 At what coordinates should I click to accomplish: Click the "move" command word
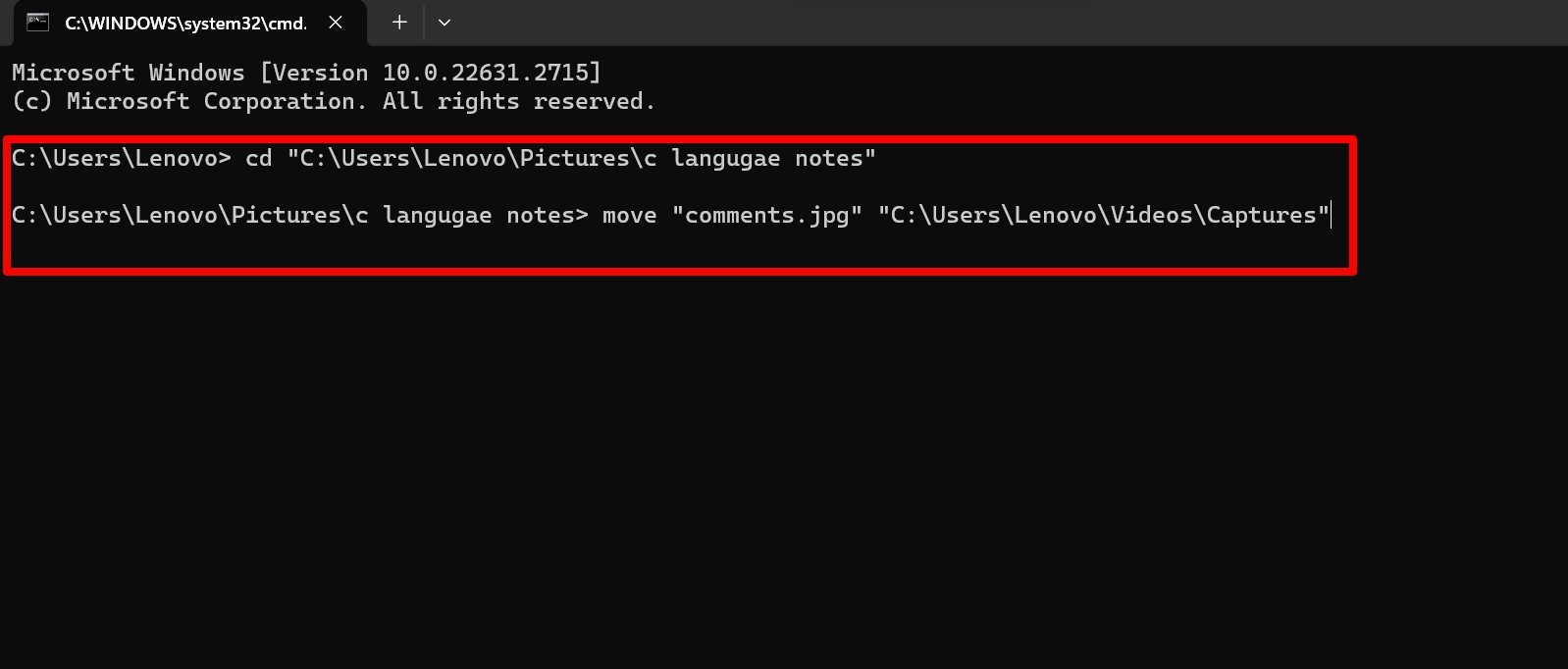pyautogui.click(x=629, y=215)
